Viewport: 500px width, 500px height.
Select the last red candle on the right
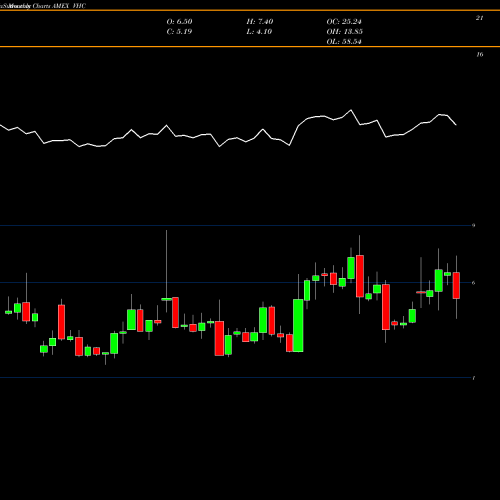456,285
